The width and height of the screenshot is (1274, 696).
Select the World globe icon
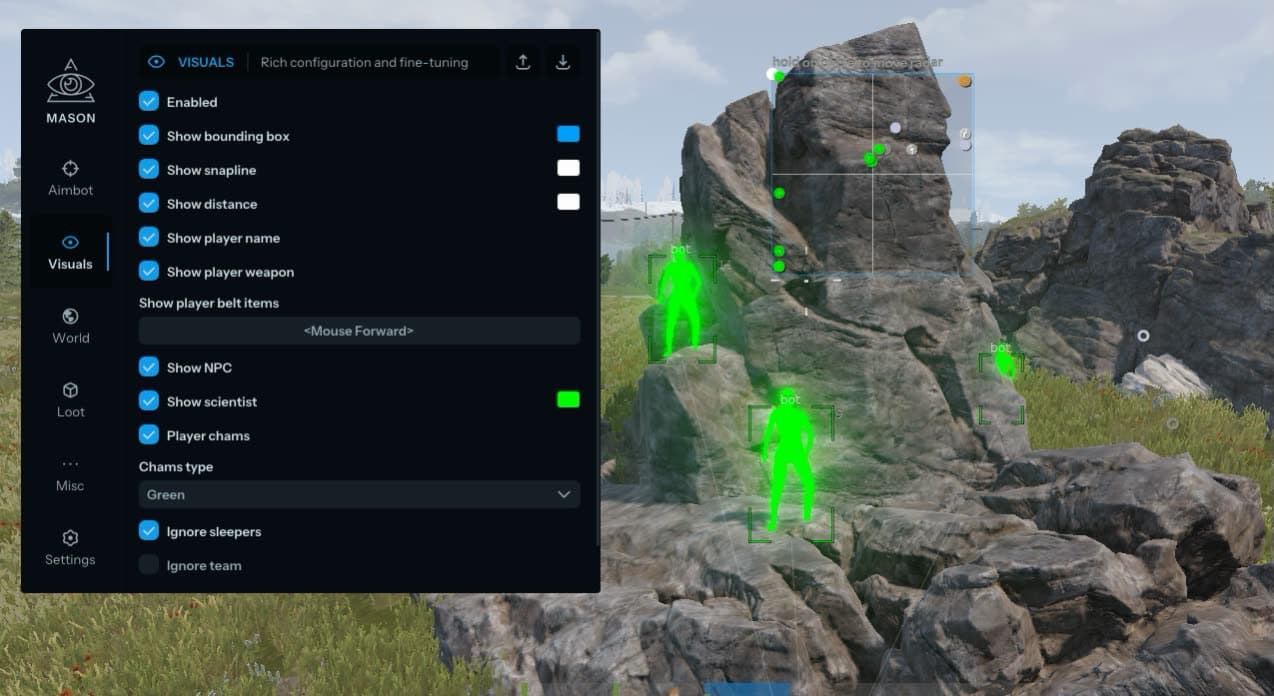pyautogui.click(x=70, y=316)
